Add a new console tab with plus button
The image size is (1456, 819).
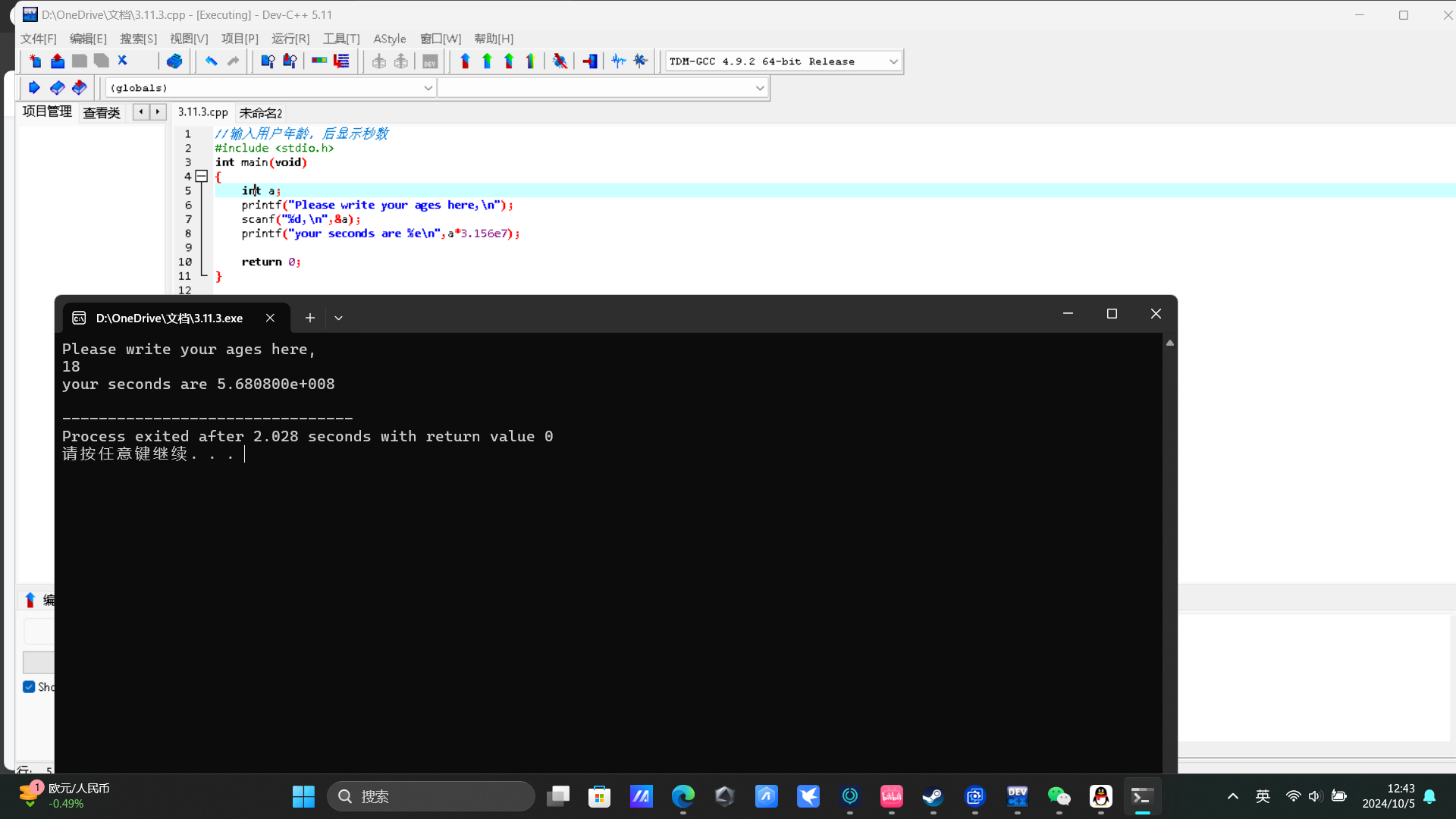[x=309, y=318]
